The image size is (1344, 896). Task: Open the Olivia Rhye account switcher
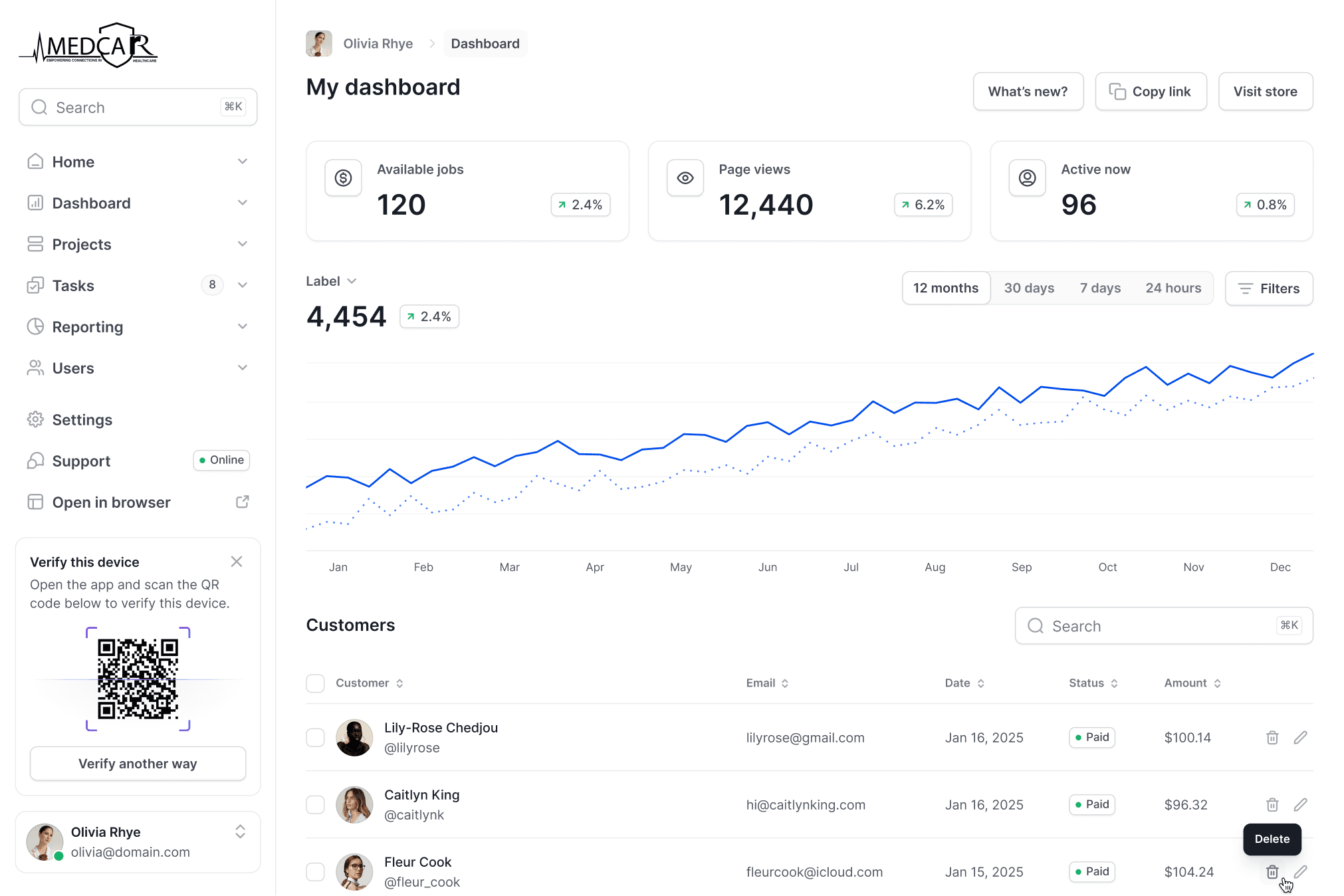(240, 832)
